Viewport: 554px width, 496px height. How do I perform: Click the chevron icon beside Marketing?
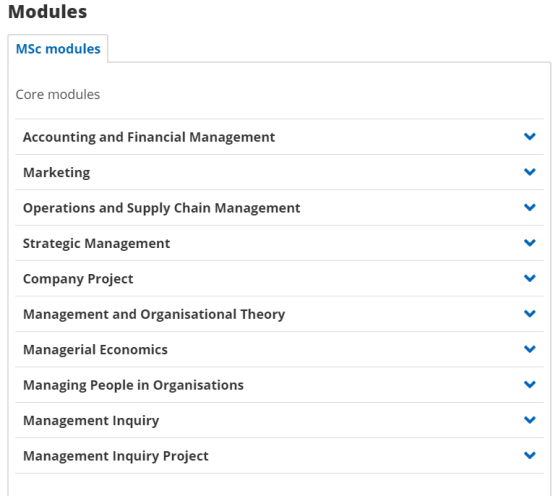[530, 172]
